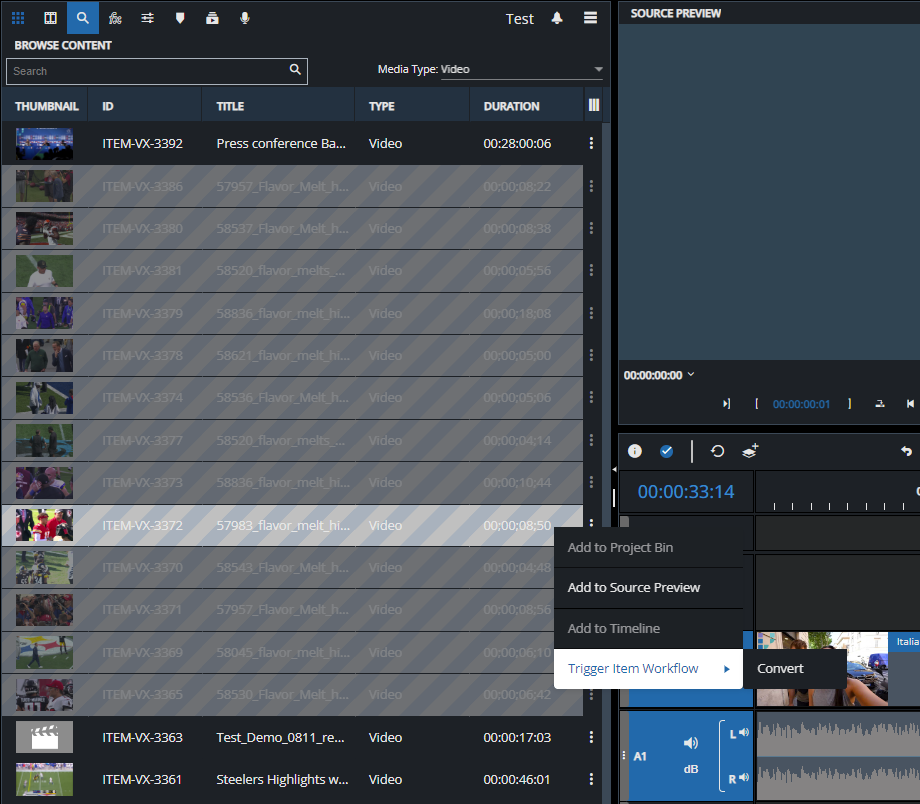The width and height of the screenshot is (920, 804).
Task: Open the Media Type Video dropdown
Action: pyautogui.click(x=598, y=71)
